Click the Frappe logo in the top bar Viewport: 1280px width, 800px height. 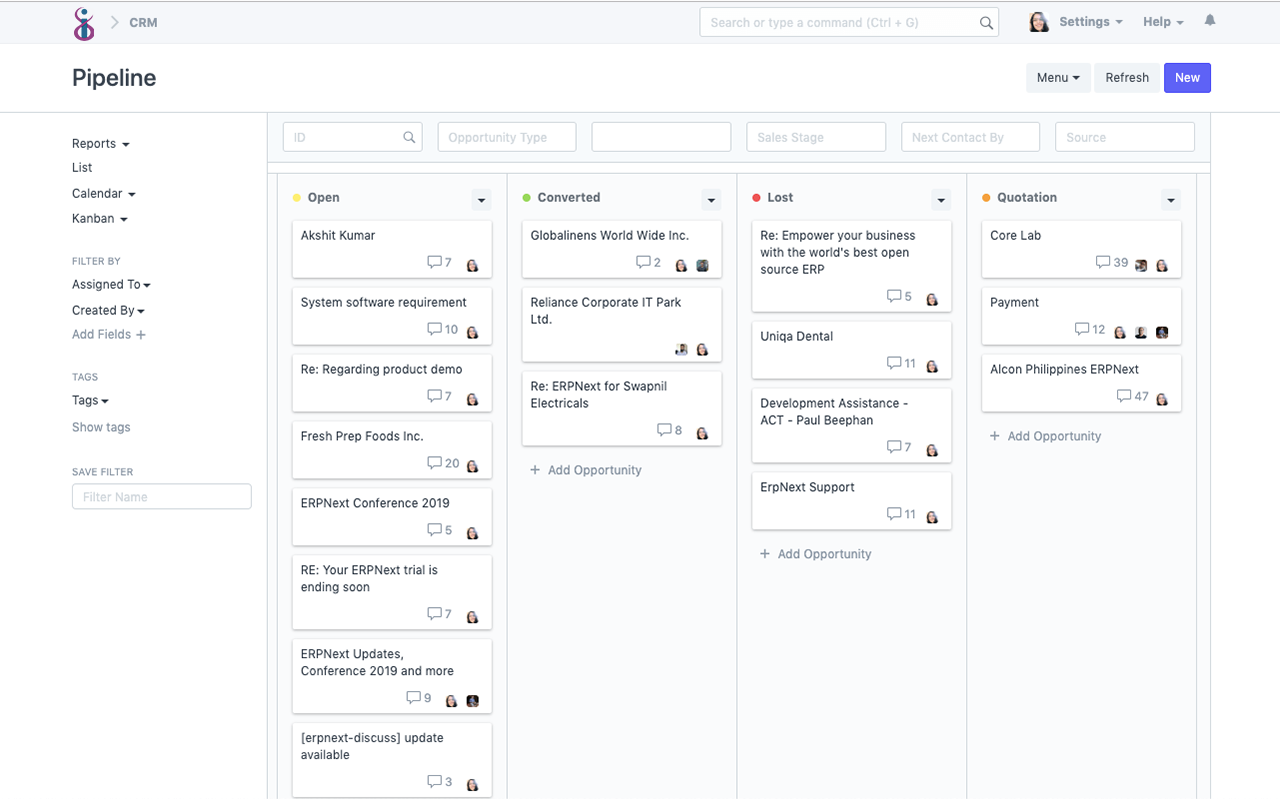pos(84,21)
